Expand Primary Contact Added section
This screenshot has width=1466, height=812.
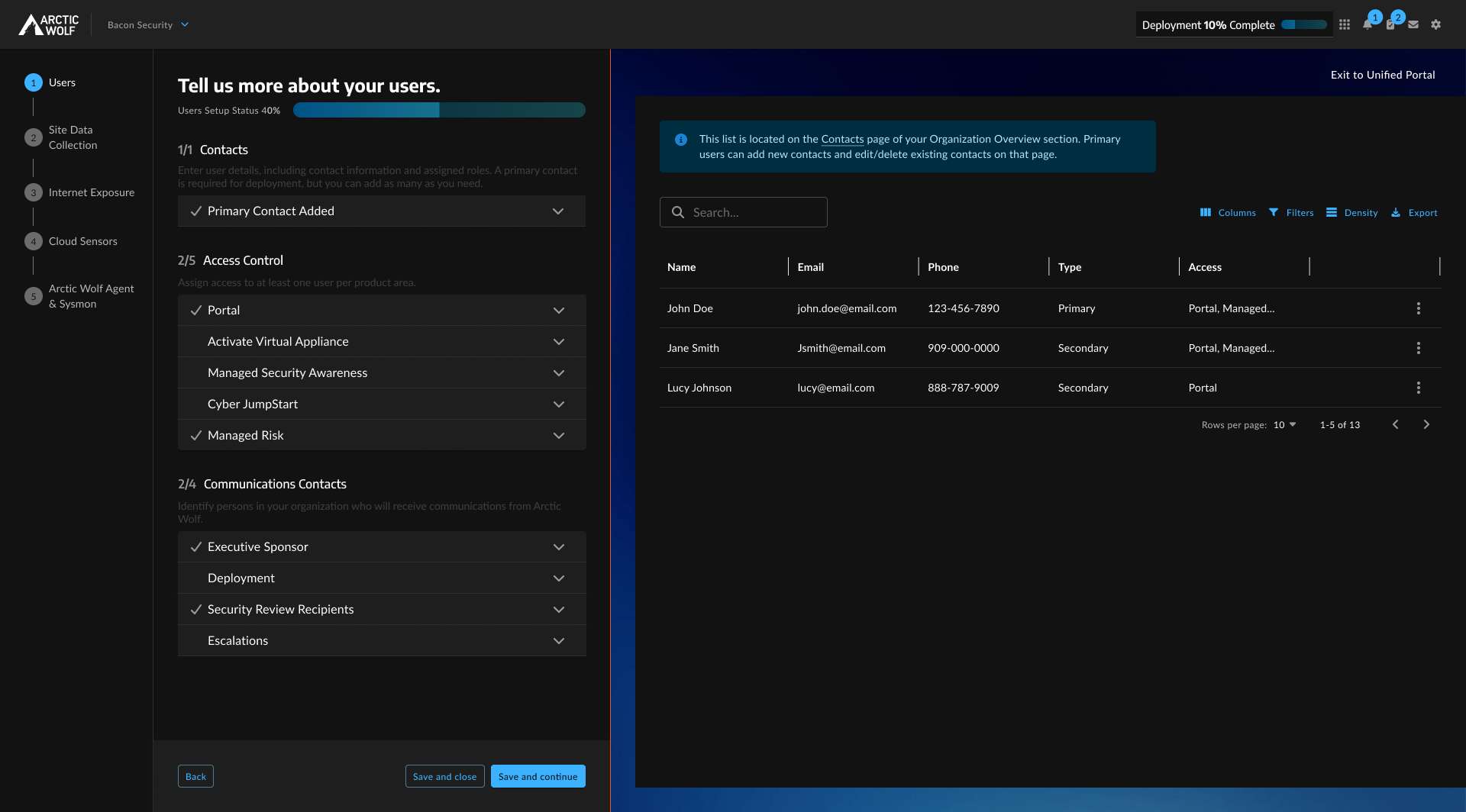pos(382,211)
